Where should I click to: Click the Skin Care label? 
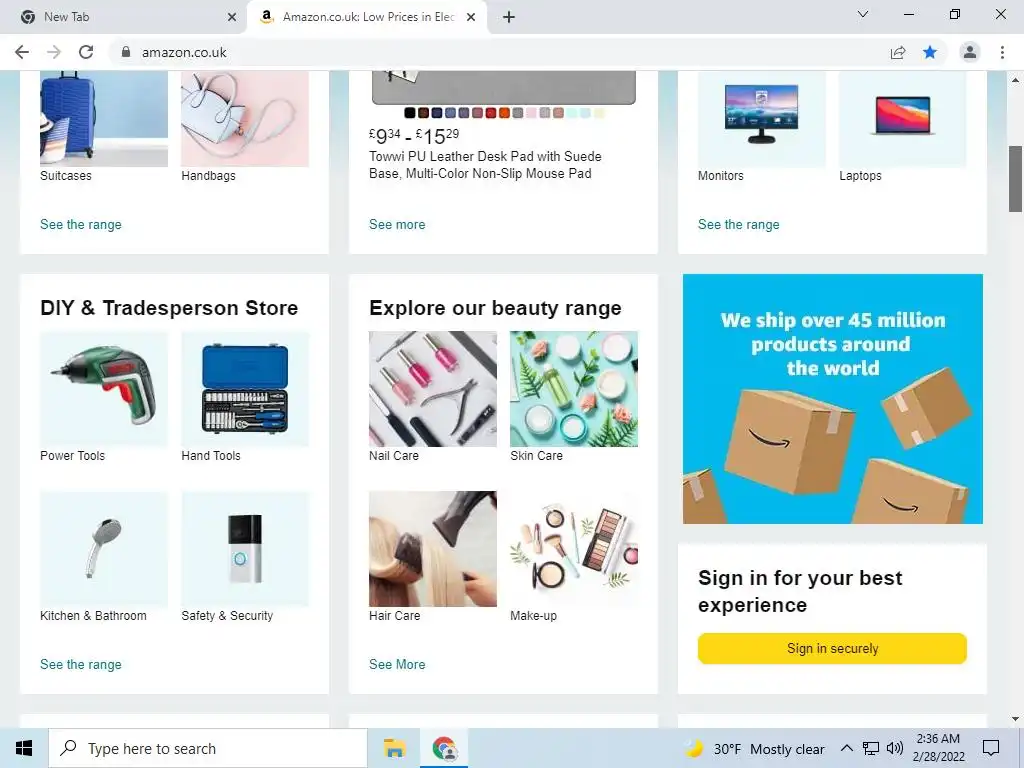click(536, 456)
